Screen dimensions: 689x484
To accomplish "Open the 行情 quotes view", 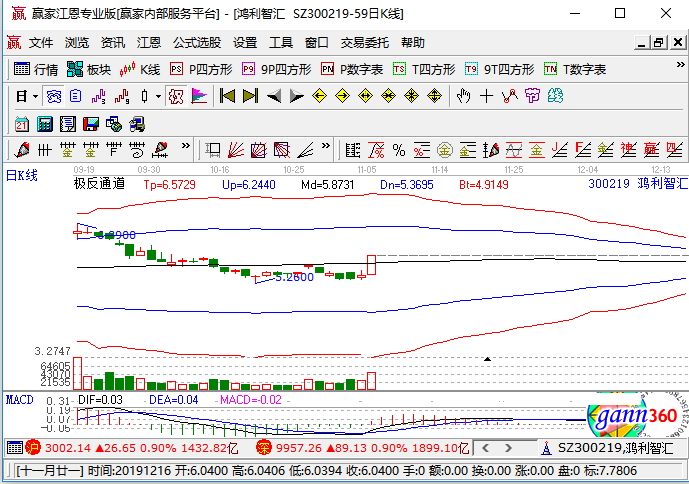I will [x=36, y=69].
